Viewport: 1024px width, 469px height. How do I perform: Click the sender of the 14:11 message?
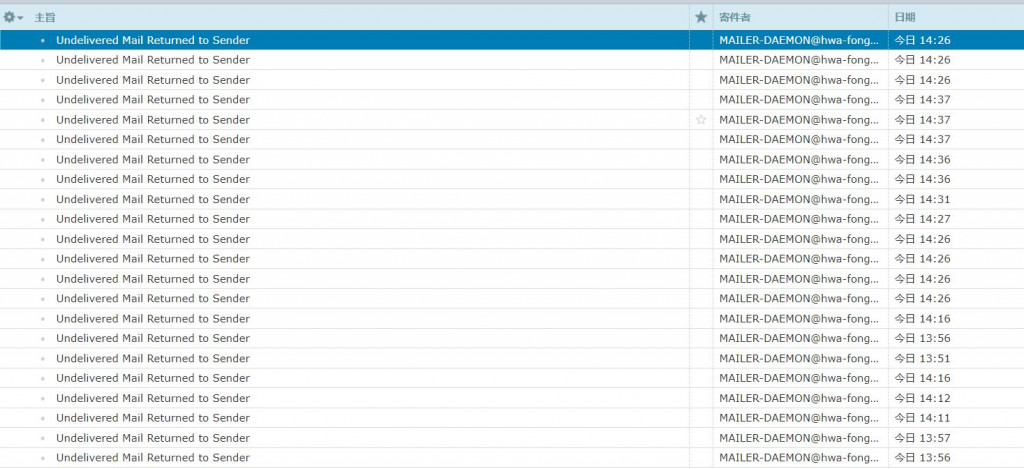(x=799, y=417)
